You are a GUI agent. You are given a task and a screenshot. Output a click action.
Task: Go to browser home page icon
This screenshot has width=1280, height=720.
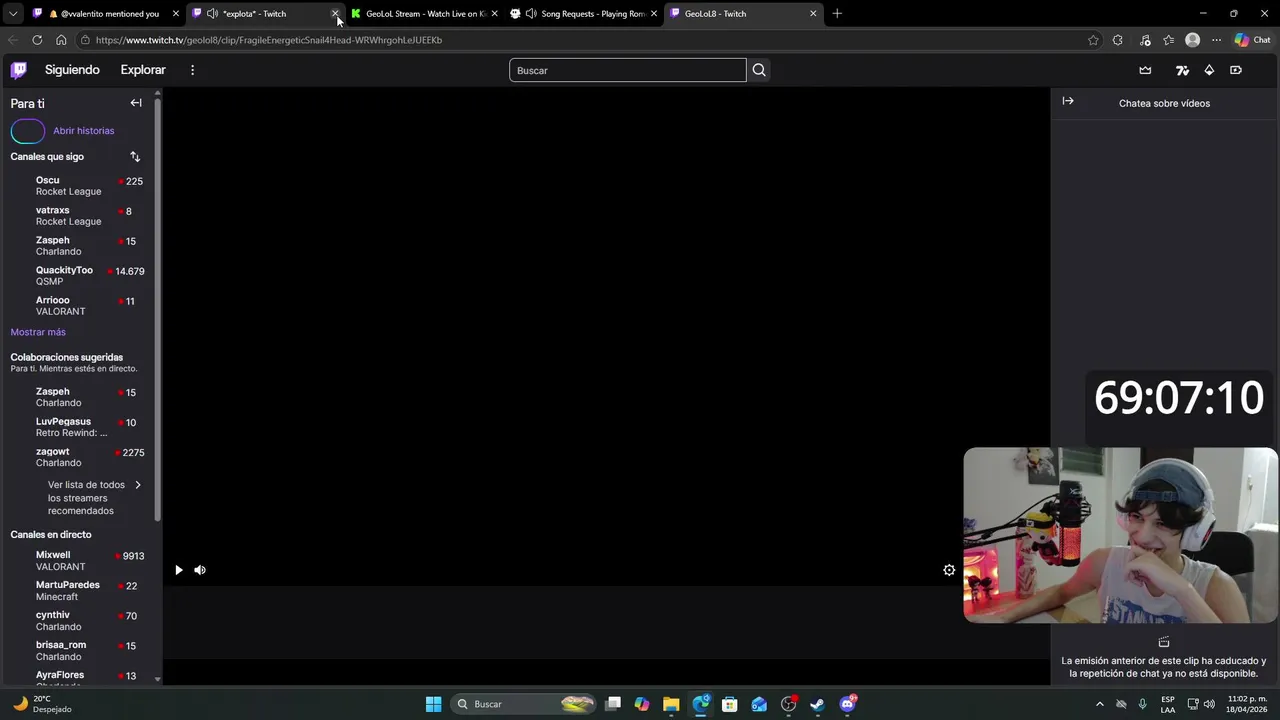61,40
